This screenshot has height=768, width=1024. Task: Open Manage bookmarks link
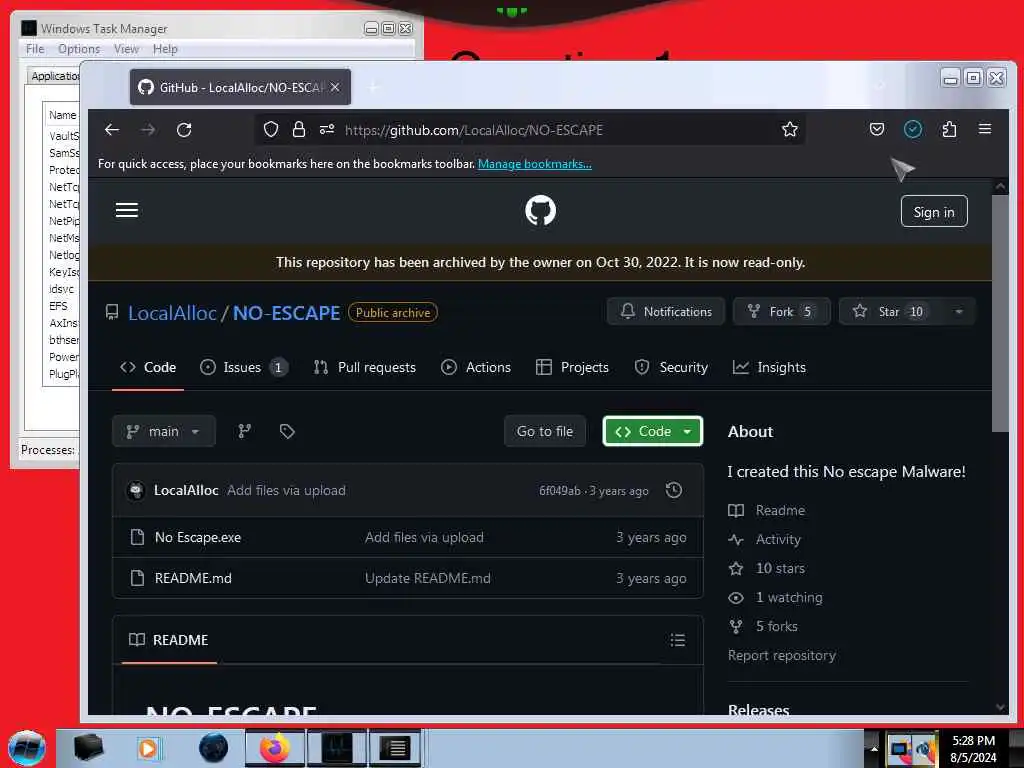tap(535, 164)
